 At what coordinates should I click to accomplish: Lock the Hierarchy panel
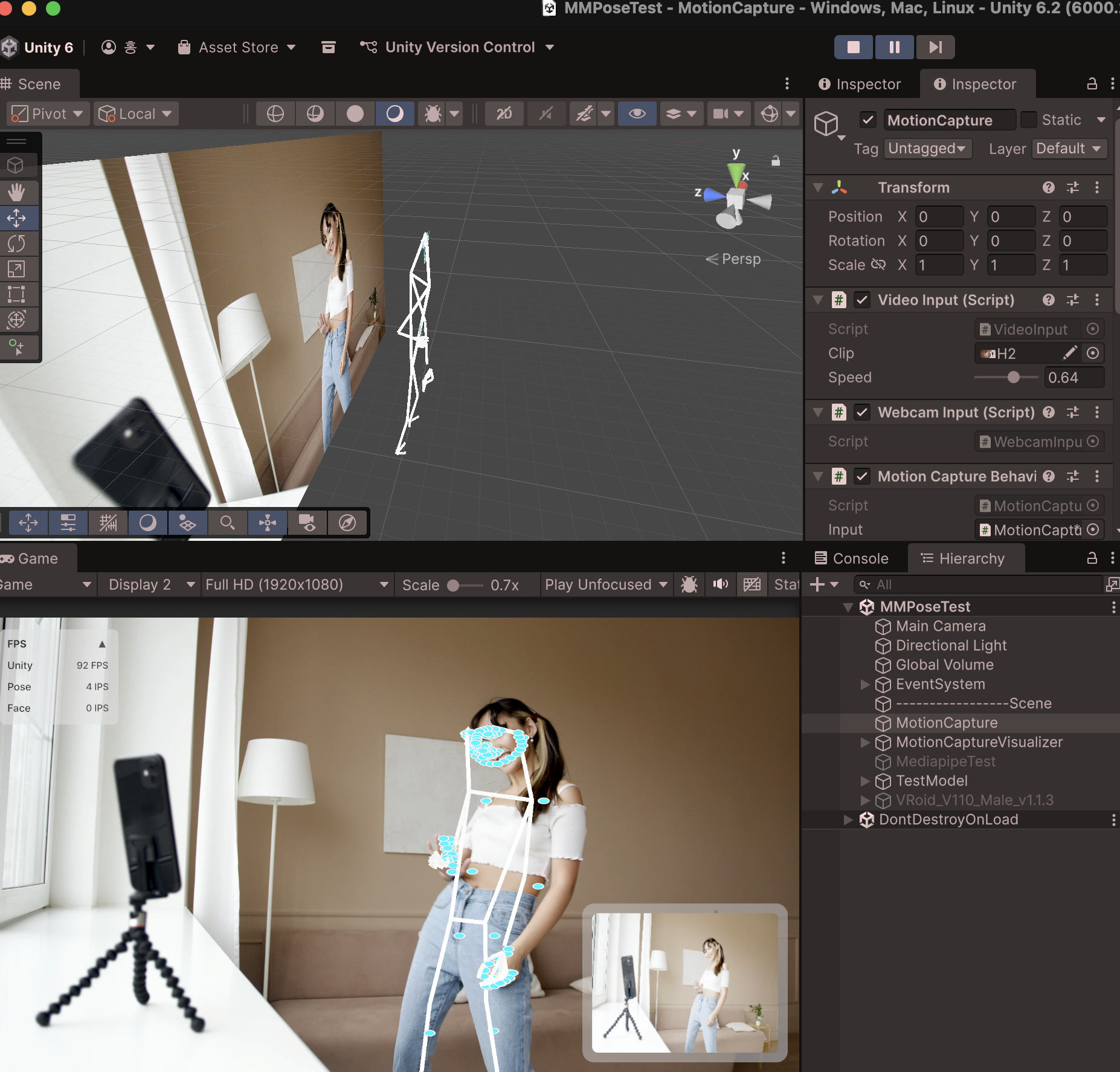[x=1092, y=558]
